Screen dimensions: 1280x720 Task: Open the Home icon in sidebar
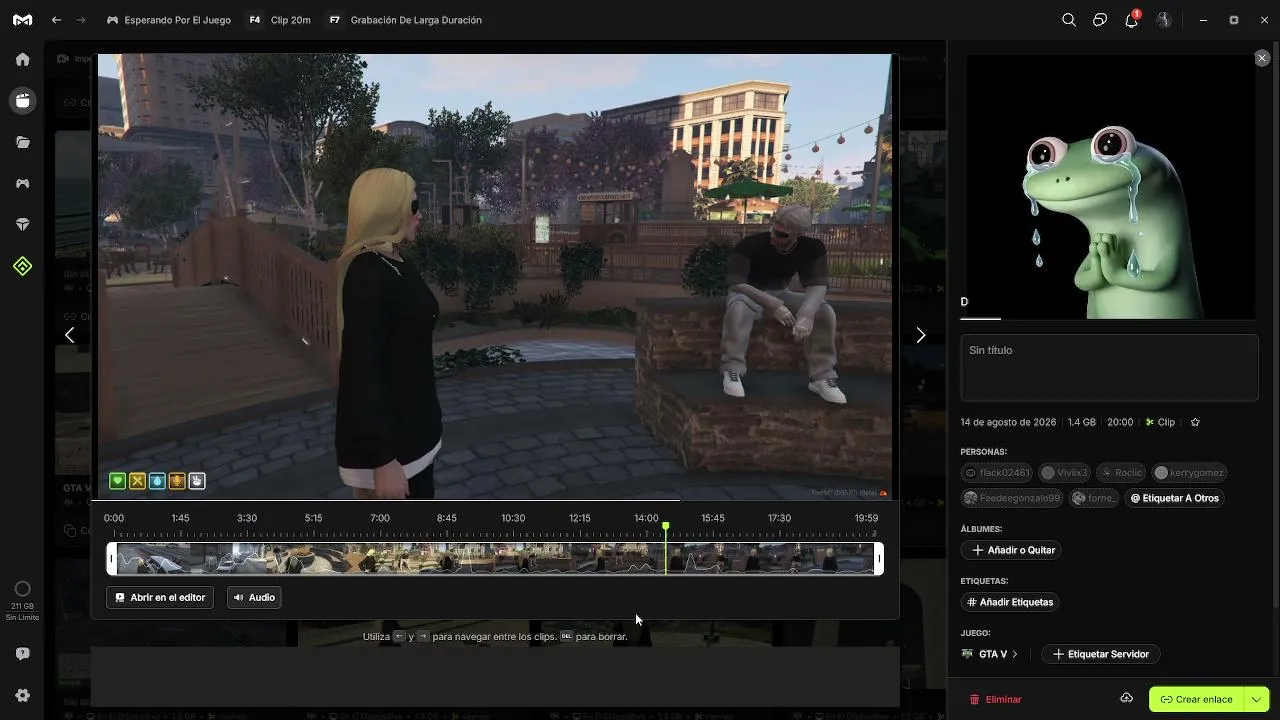22,59
